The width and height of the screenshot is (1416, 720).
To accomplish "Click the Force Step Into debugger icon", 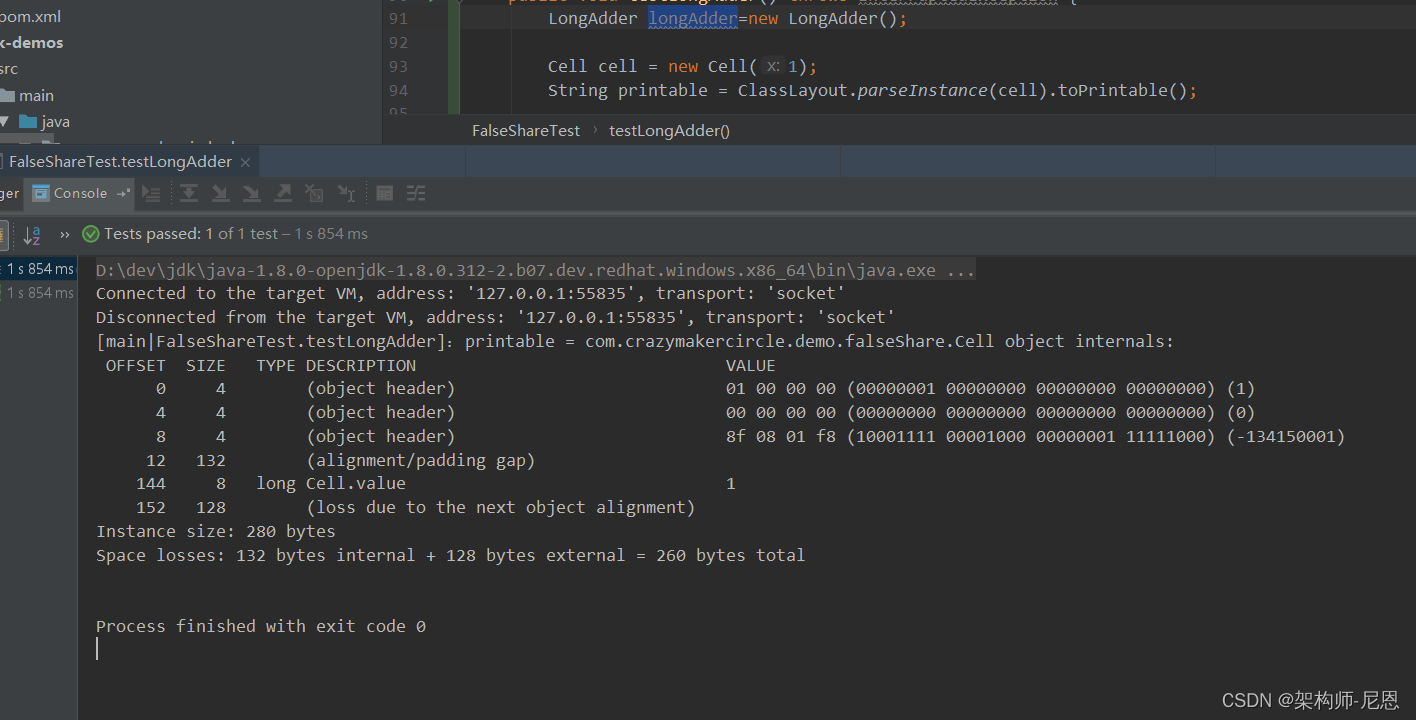I will tap(251, 193).
